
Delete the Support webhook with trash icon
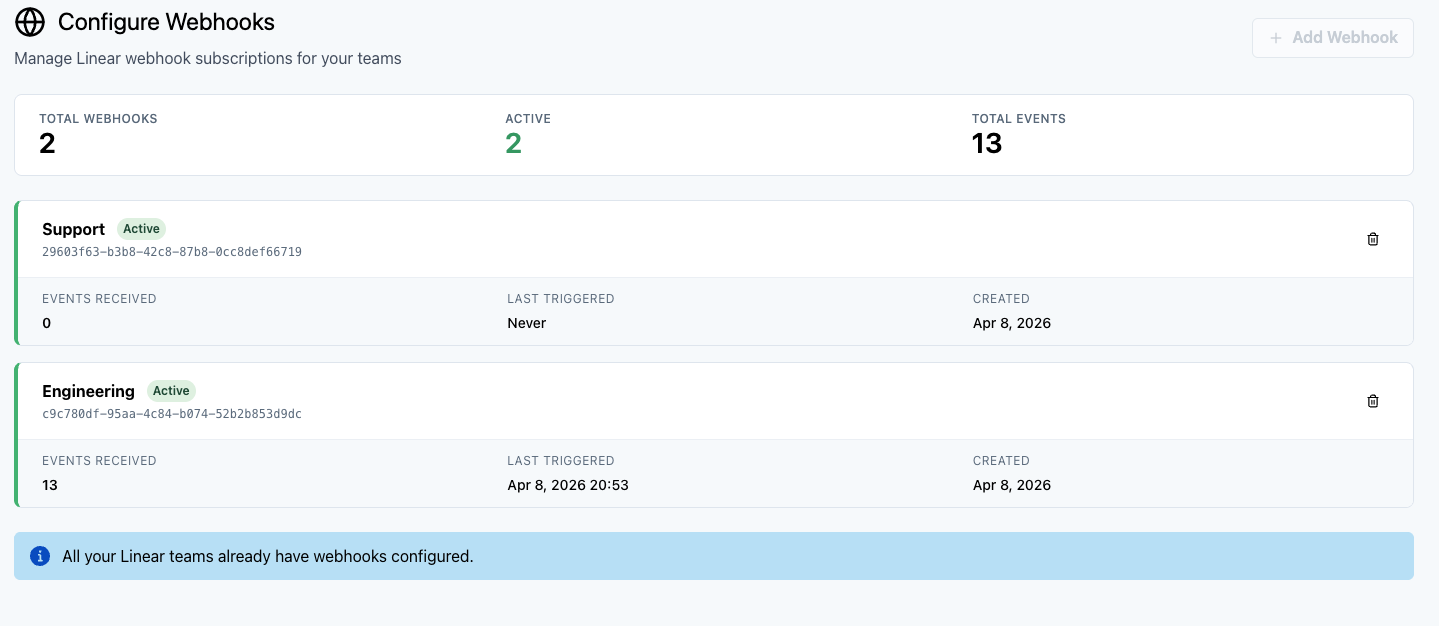pos(1373,239)
